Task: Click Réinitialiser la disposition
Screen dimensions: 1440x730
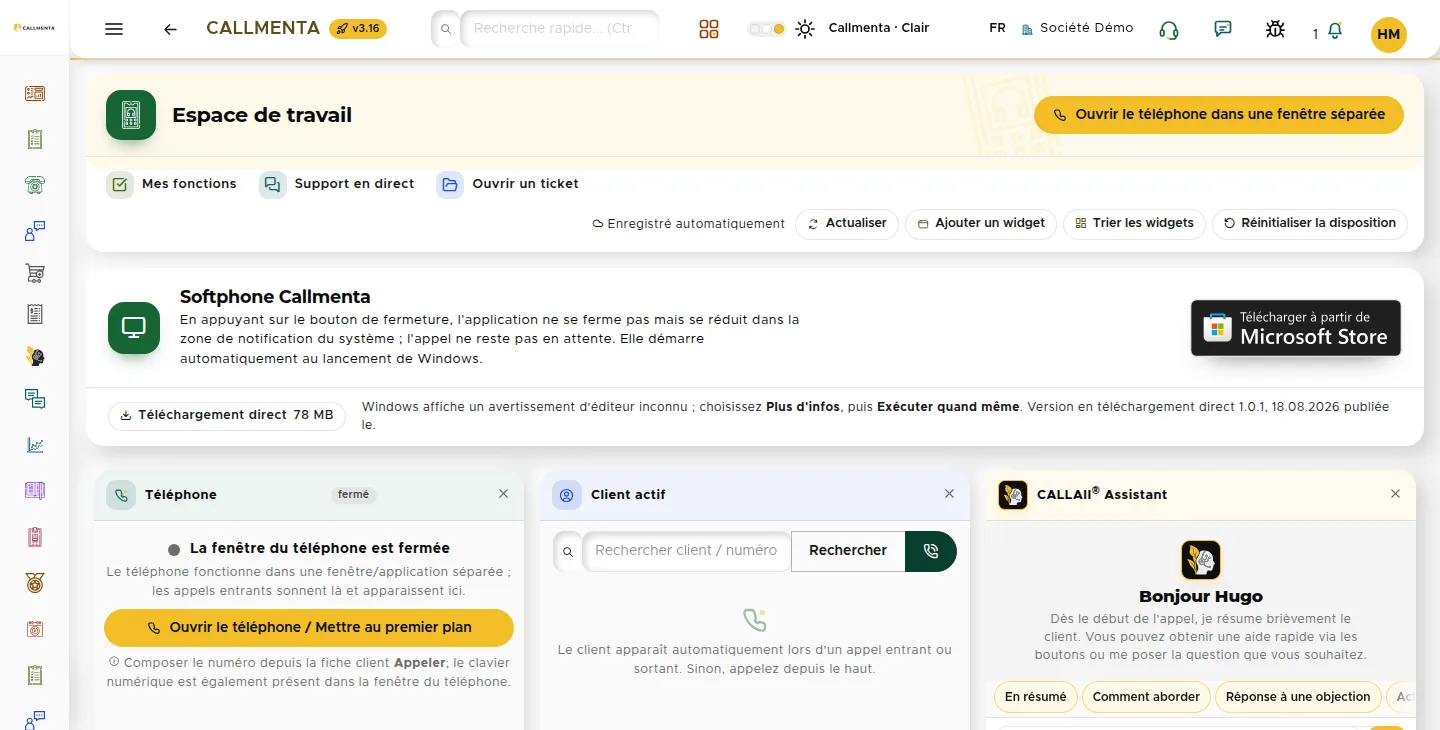Action: click(1310, 223)
